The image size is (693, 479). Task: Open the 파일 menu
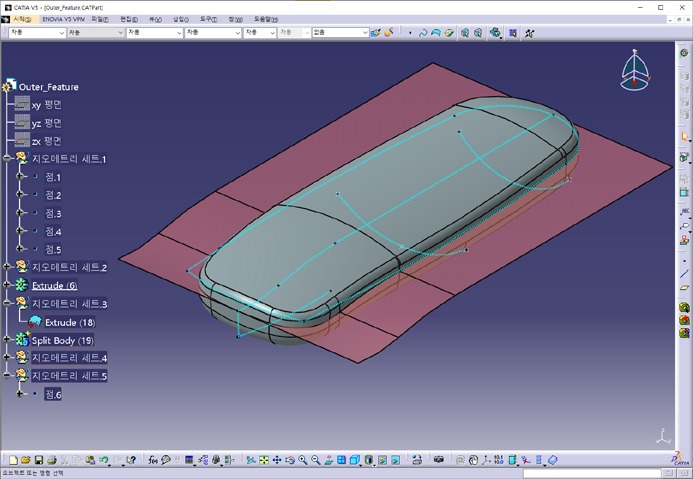click(x=100, y=19)
